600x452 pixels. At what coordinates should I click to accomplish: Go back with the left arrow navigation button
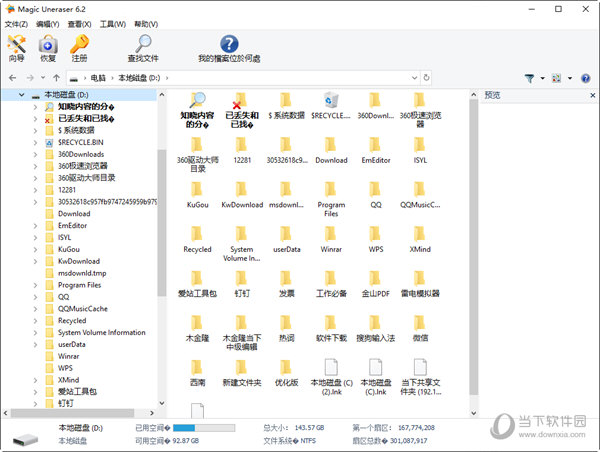(13, 78)
